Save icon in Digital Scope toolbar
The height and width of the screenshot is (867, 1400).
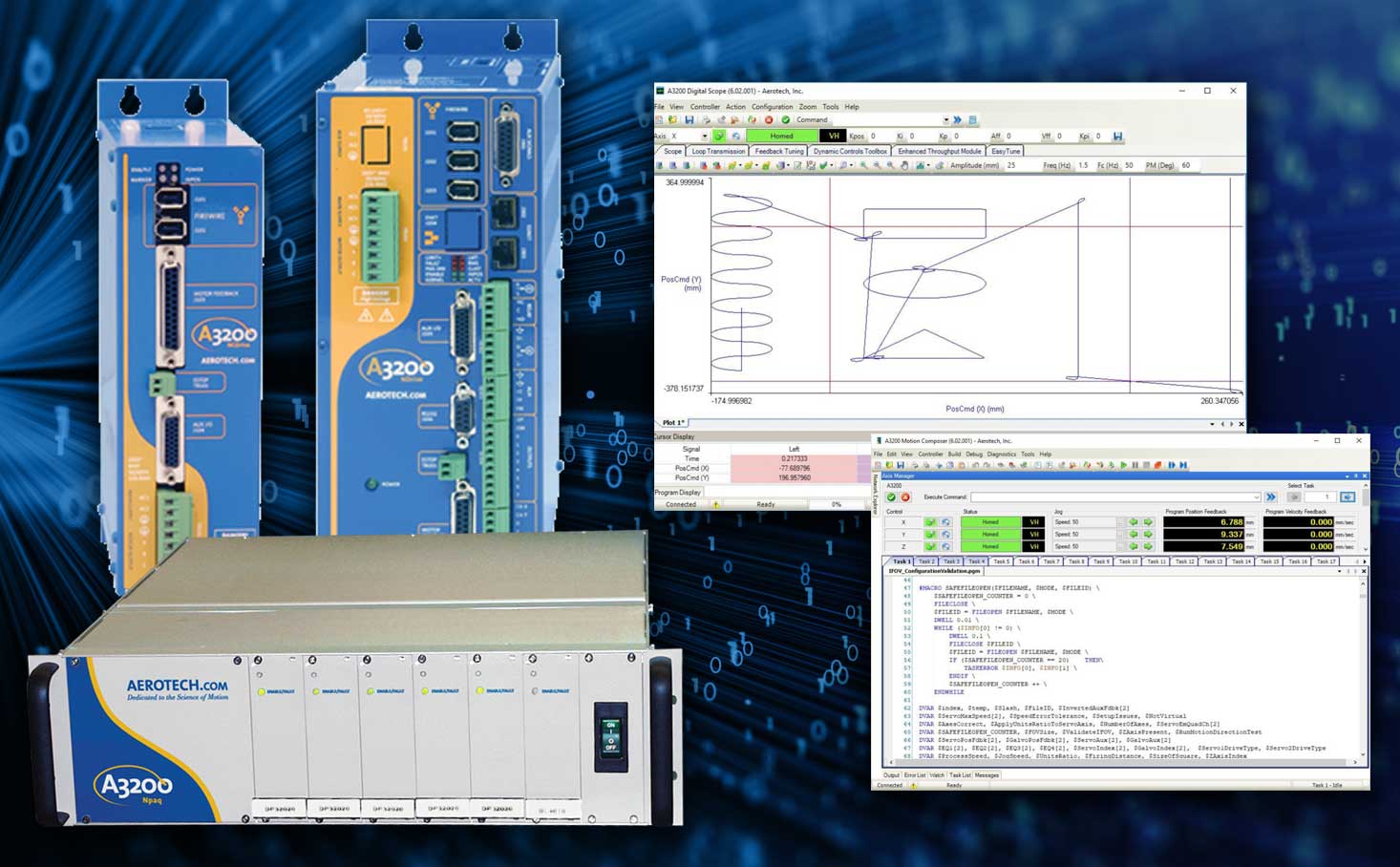pos(689,119)
